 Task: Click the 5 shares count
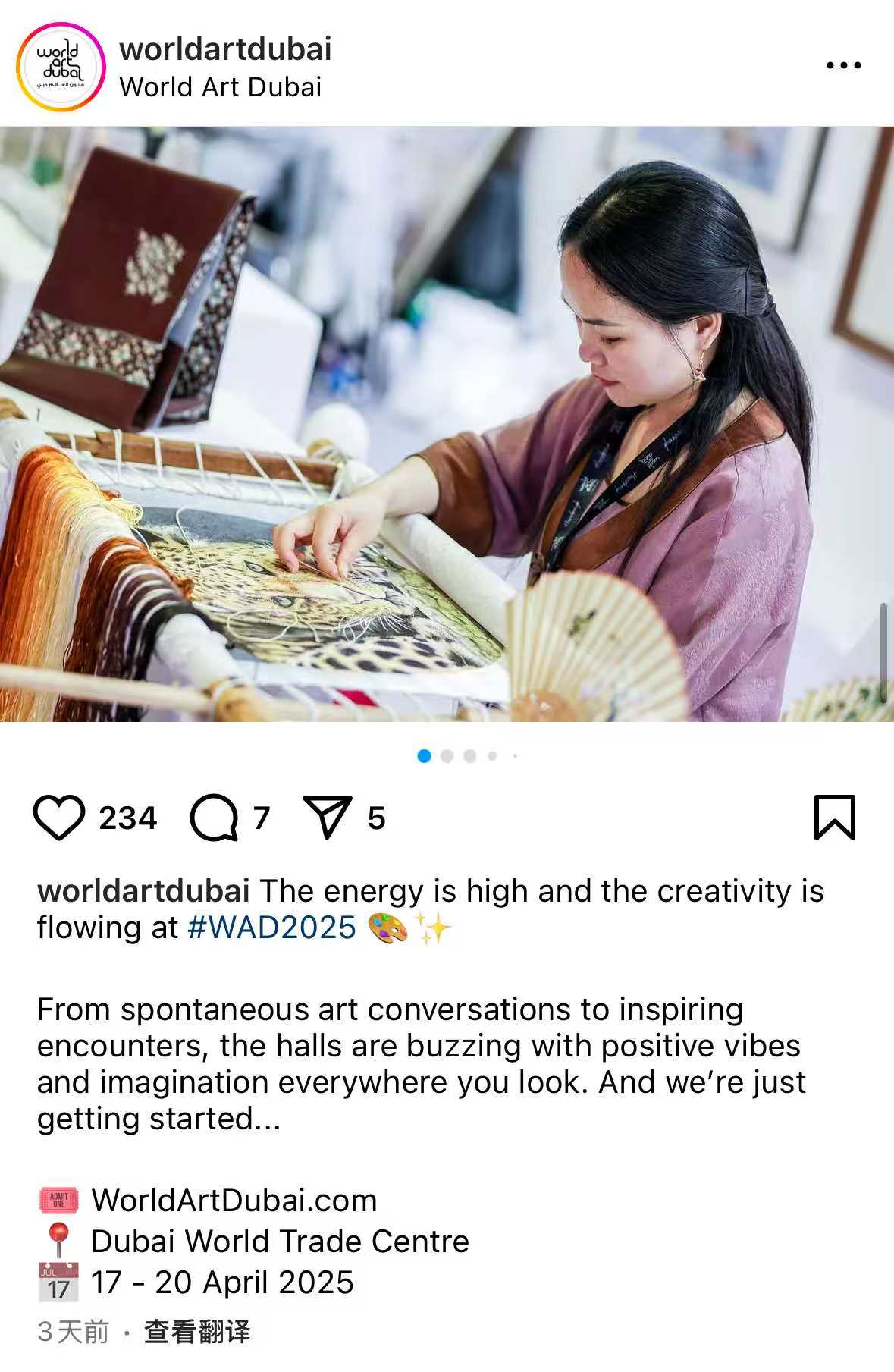[377, 818]
